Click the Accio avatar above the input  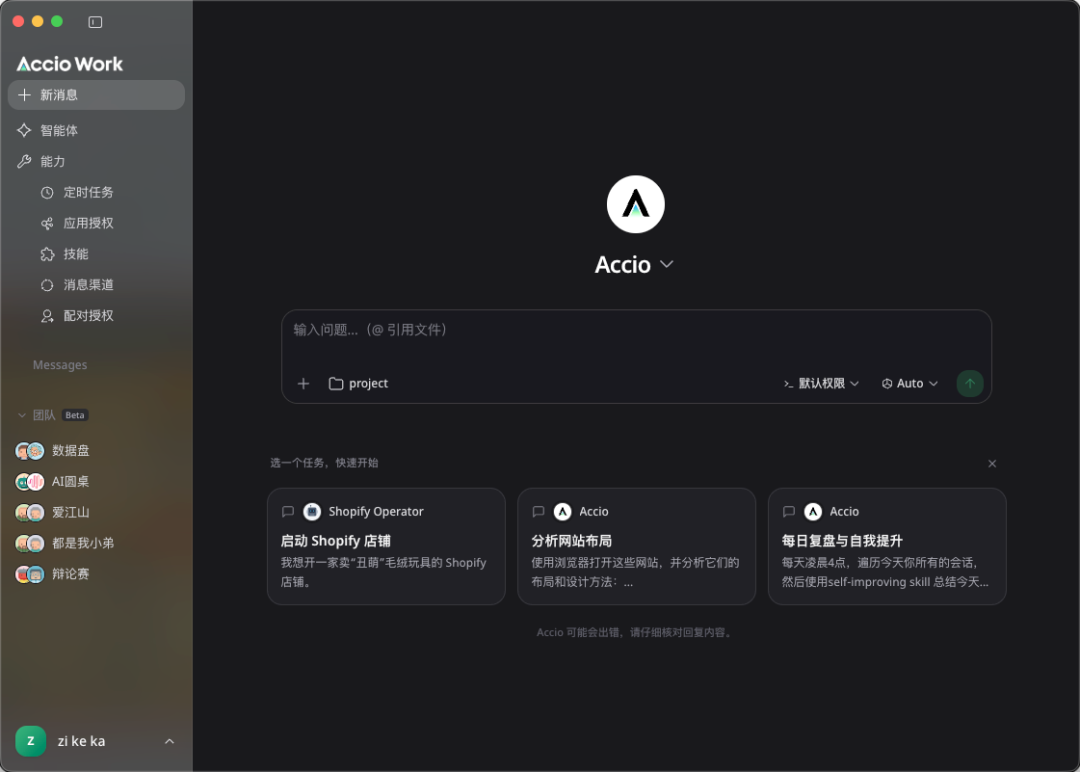pos(636,204)
